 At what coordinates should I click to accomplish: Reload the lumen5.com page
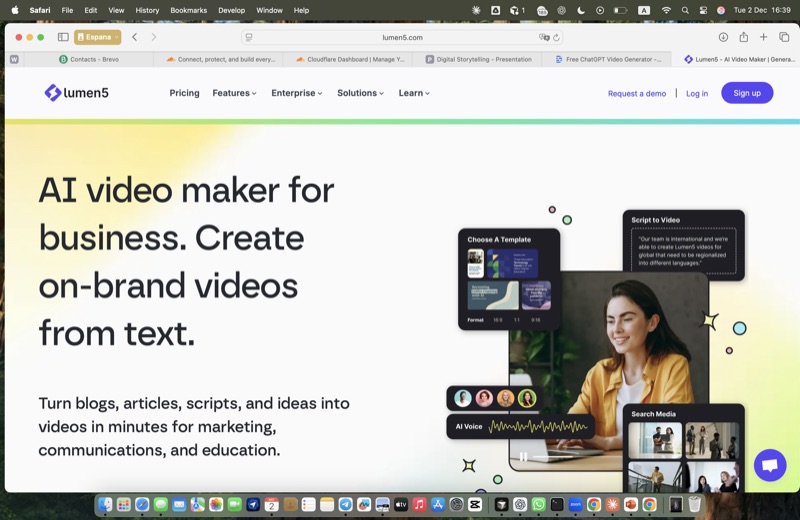556,37
